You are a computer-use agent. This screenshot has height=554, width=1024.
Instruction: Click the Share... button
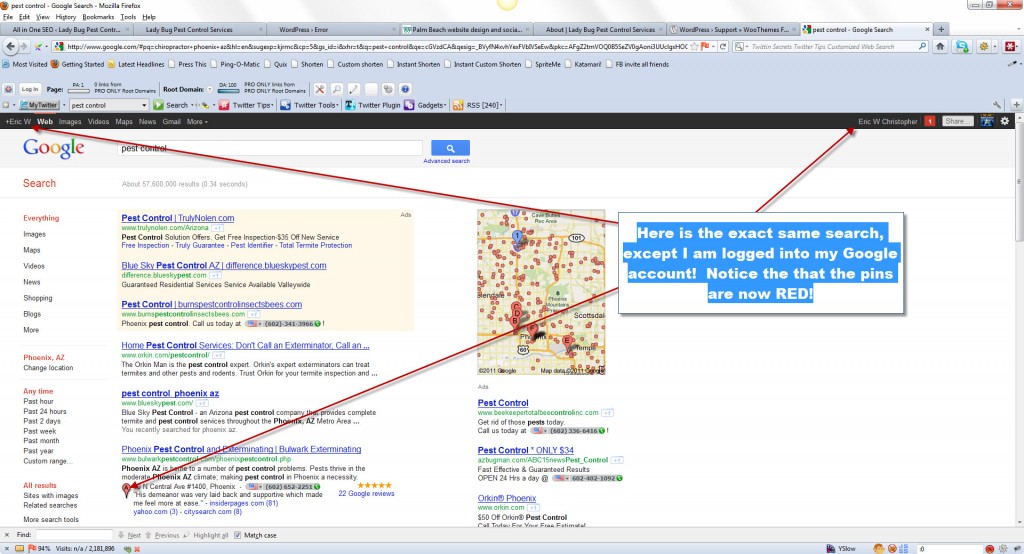[x=958, y=121]
